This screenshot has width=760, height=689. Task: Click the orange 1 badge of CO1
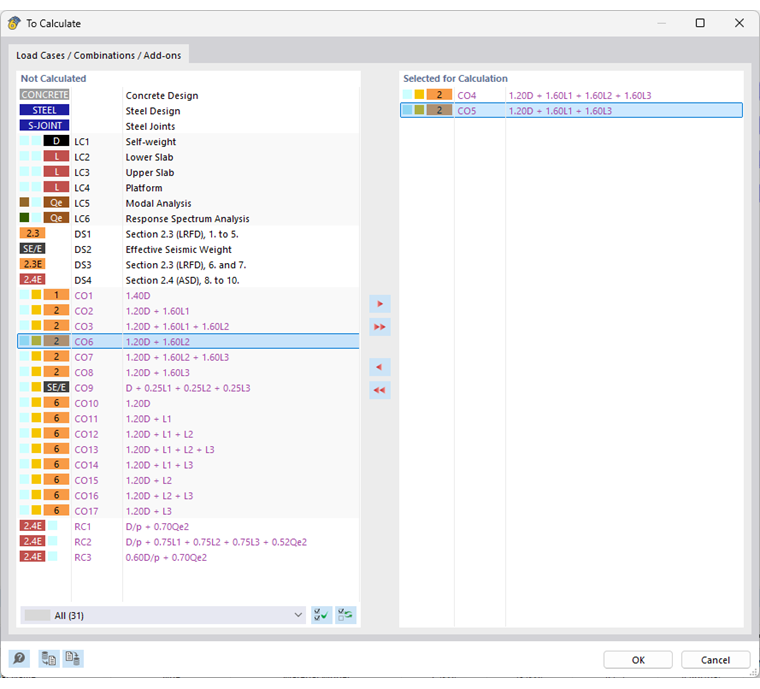tap(56, 295)
